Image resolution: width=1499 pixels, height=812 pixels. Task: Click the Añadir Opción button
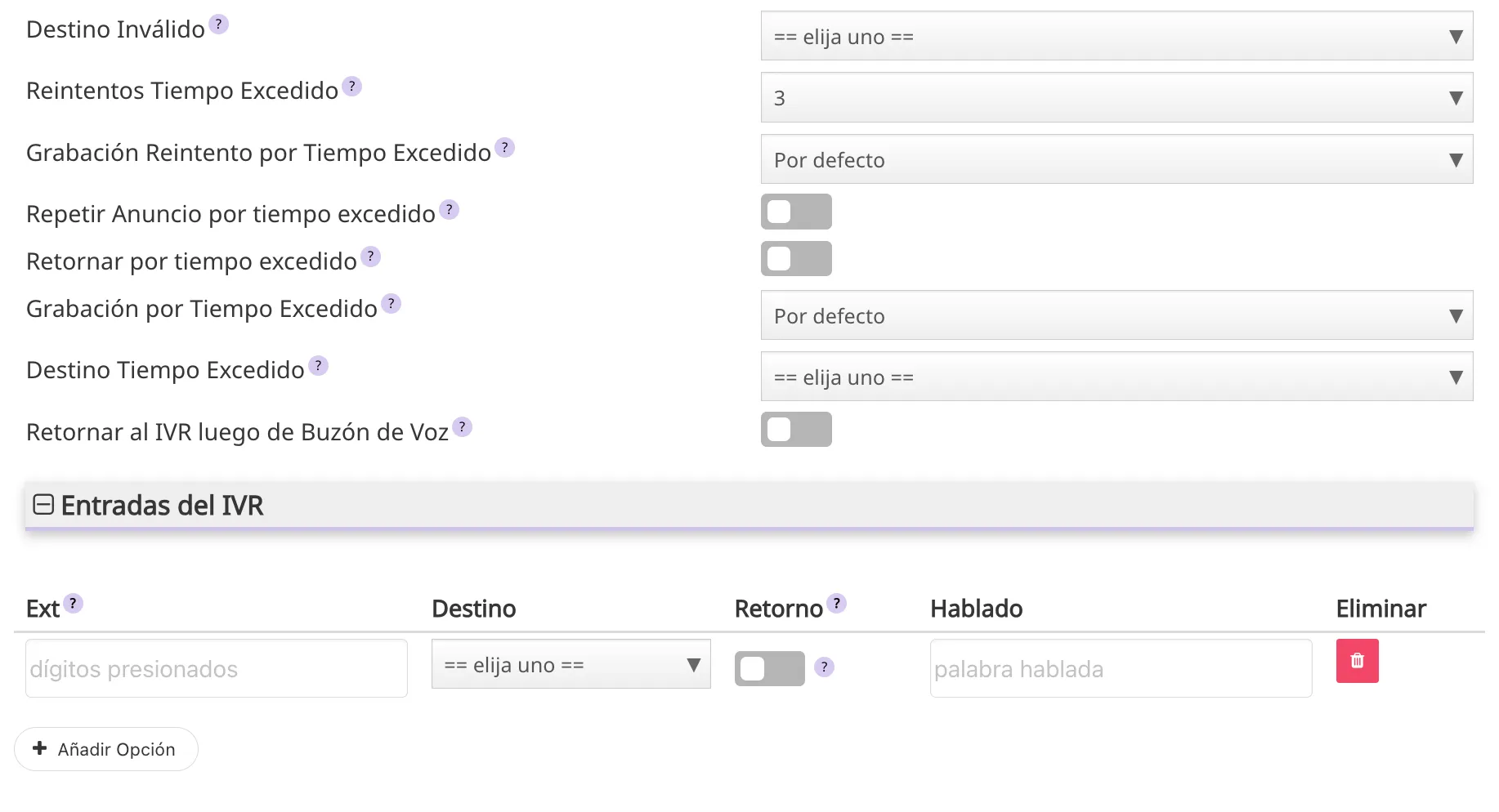[x=105, y=748]
